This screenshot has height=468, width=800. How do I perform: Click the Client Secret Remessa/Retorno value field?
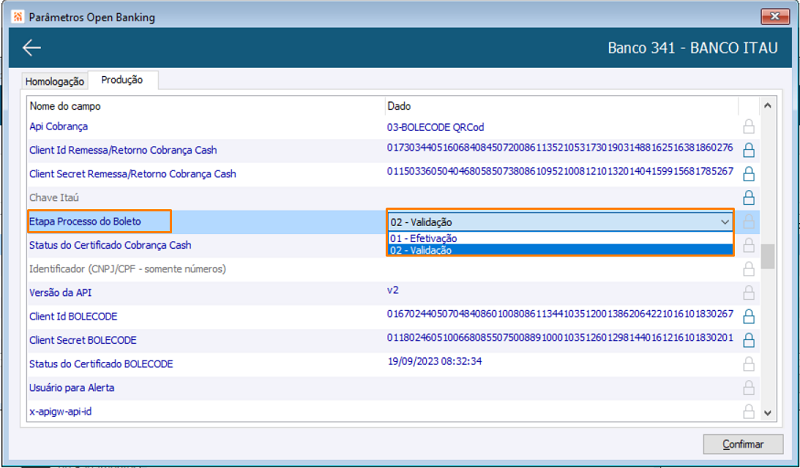click(x=560, y=171)
